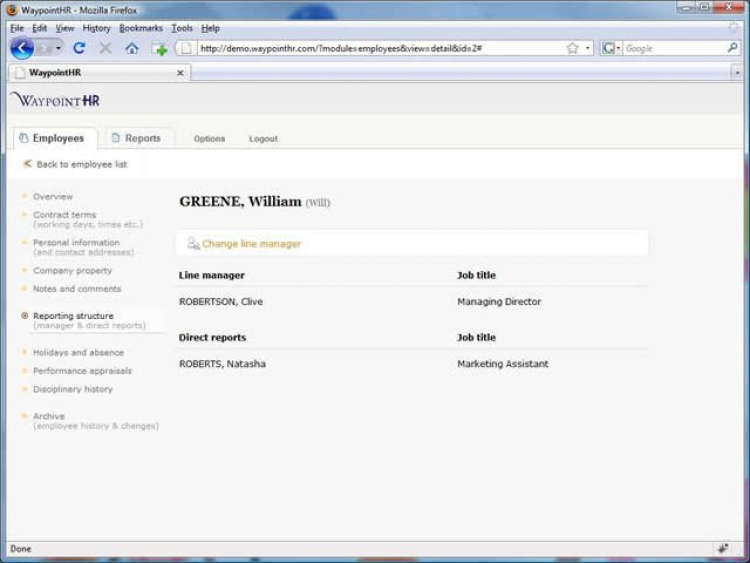Open Notes and comments section
750x563 pixels.
pos(77,288)
